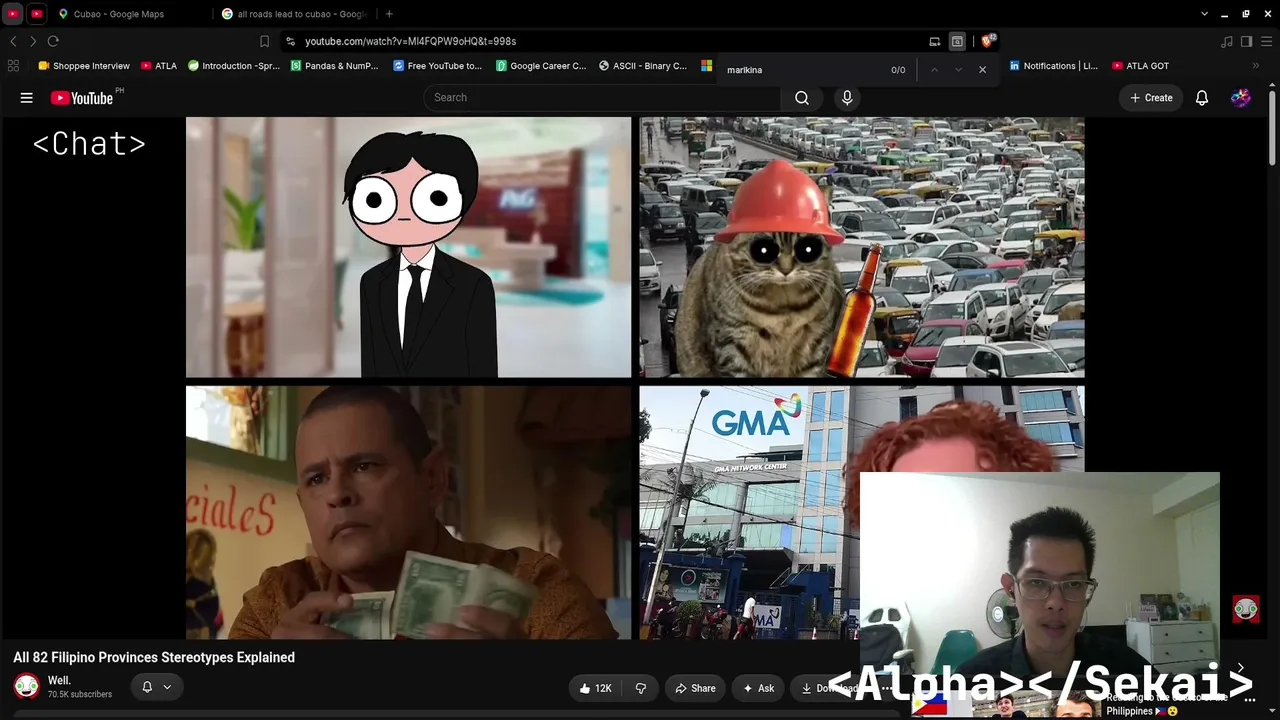Open the apps grid in bookmarks bar
Screen dimensions: 1280x720
[x=13, y=66]
